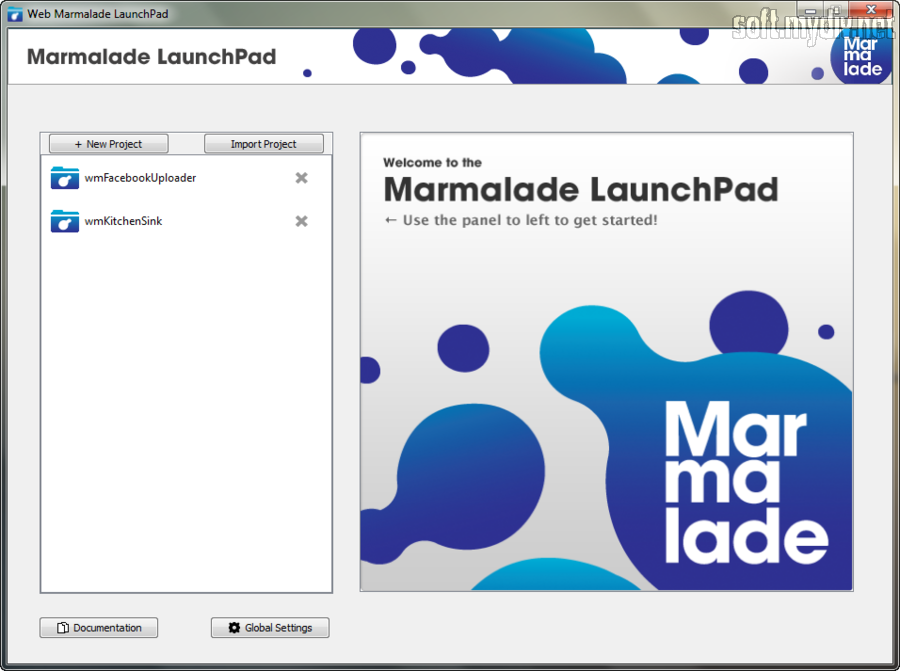900x671 pixels.
Task: Close the Web Marmalade LaunchPad window
Action: (x=871, y=9)
